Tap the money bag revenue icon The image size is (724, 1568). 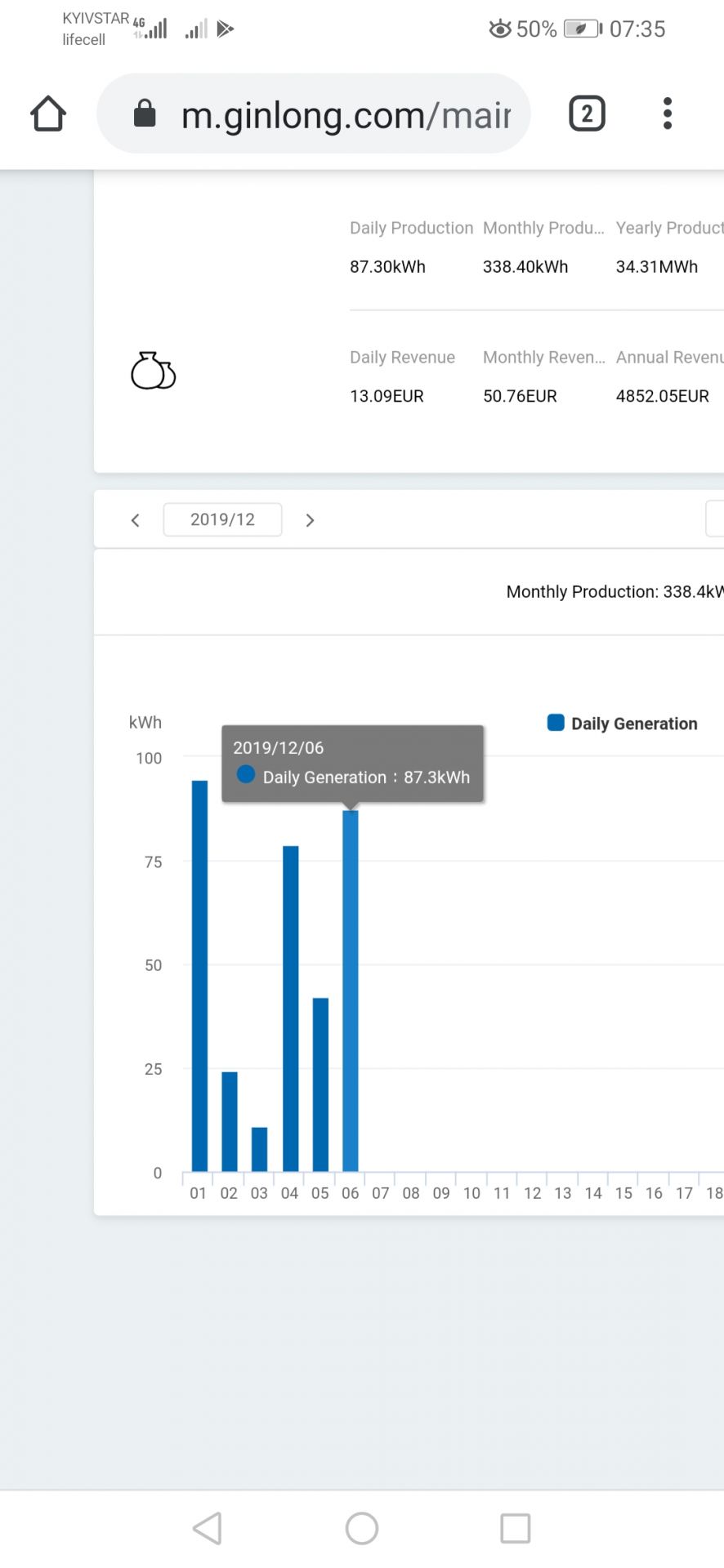(x=153, y=372)
